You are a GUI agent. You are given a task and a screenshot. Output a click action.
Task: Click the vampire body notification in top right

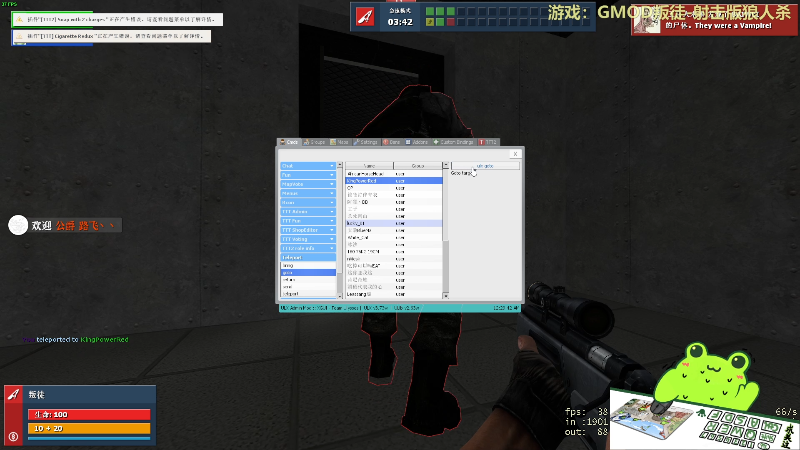[x=715, y=22]
